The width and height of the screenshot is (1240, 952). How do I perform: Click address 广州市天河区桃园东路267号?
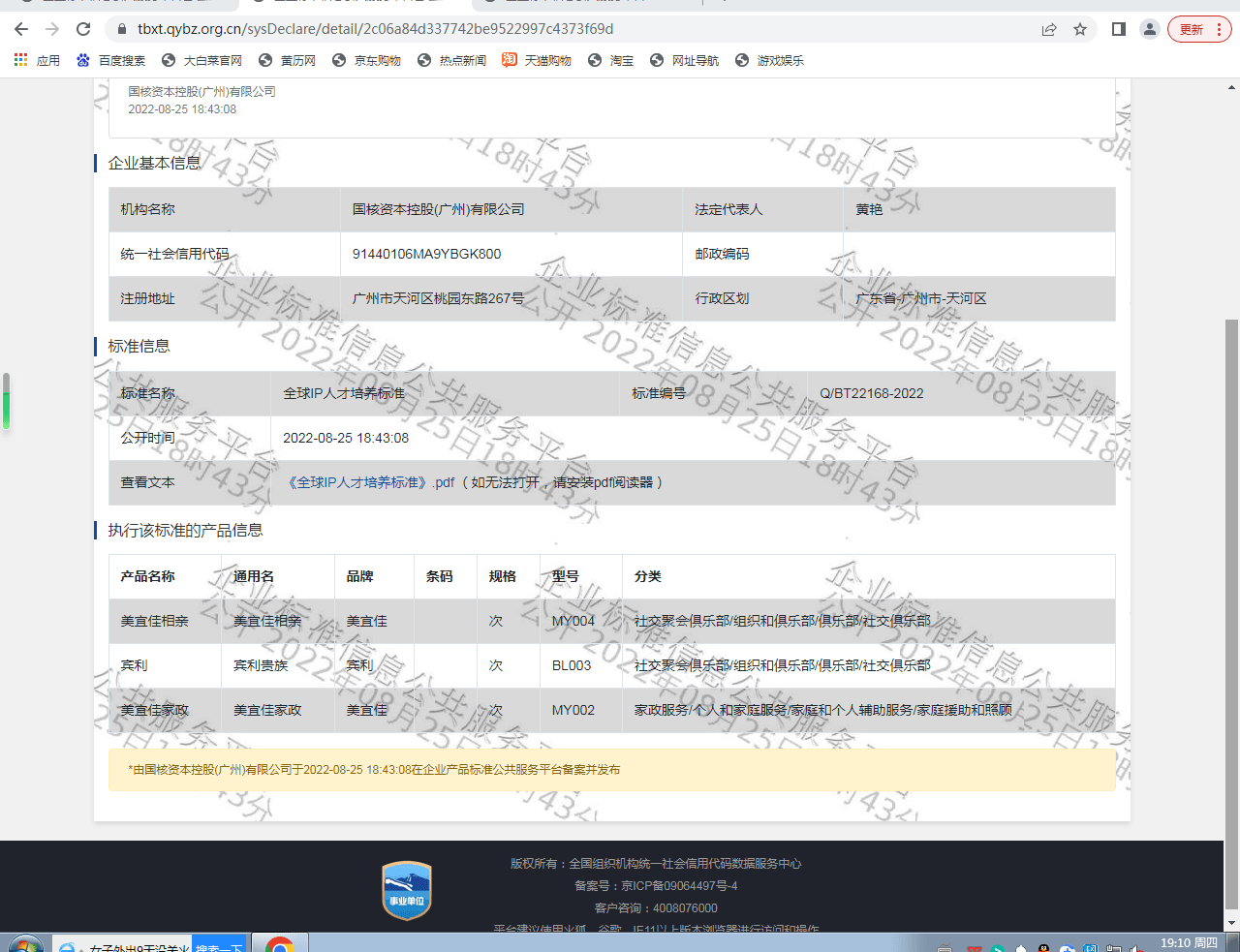tap(438, 298)
